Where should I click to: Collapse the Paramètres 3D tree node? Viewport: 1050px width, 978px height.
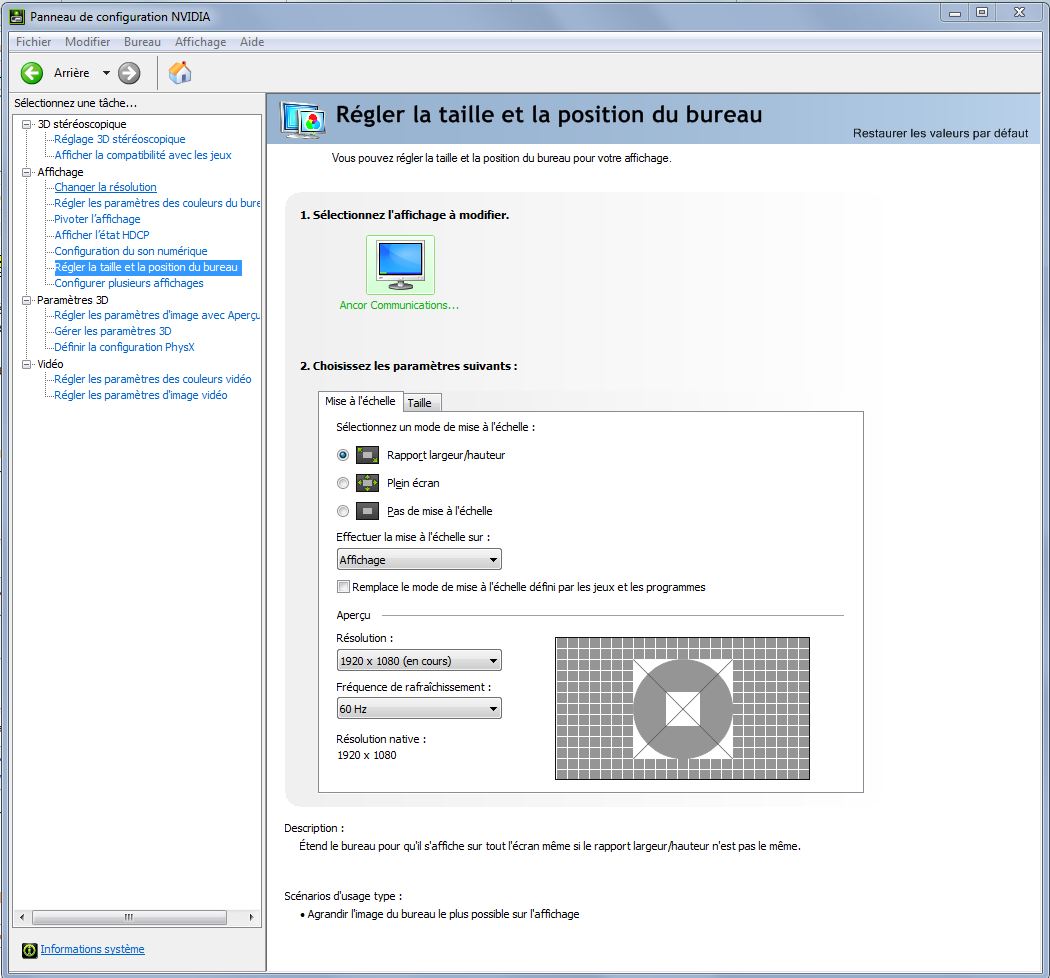(27, 300)
